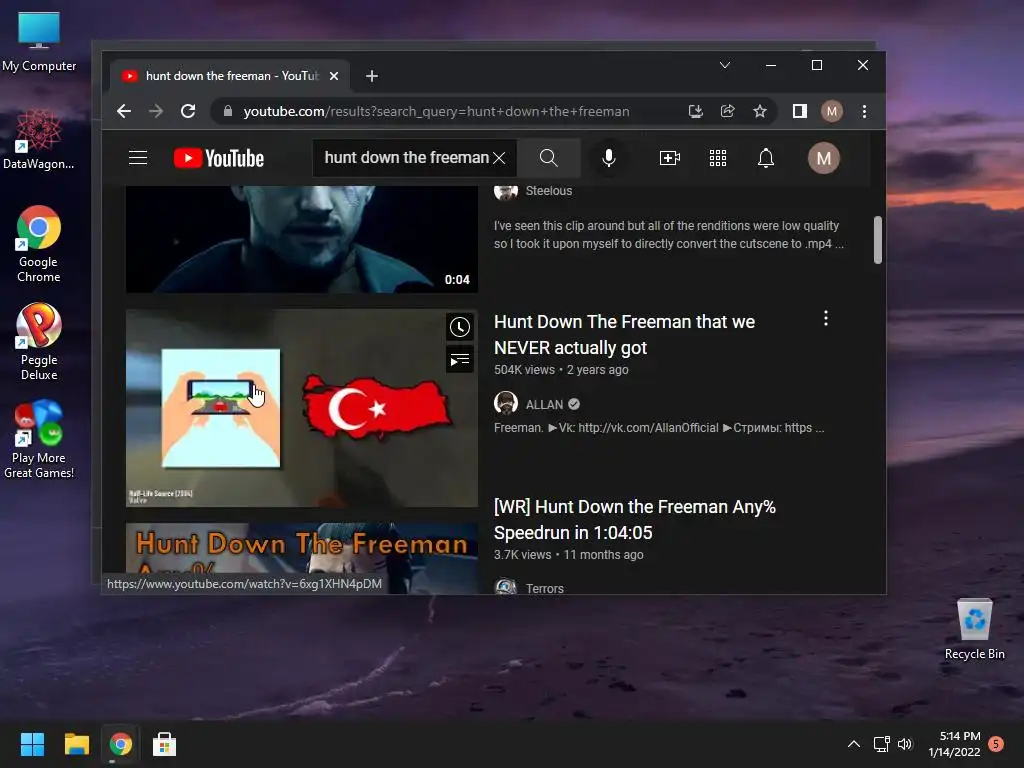Open the Chrome profile avatar

(831, 112)
